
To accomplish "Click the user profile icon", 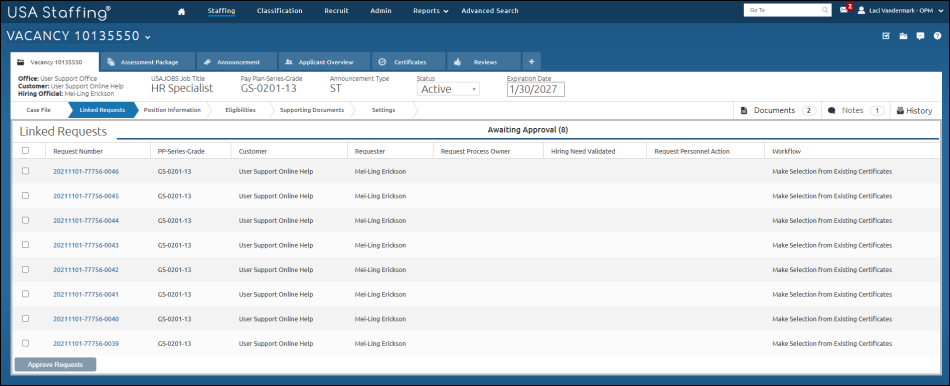I will pos(861,10).
